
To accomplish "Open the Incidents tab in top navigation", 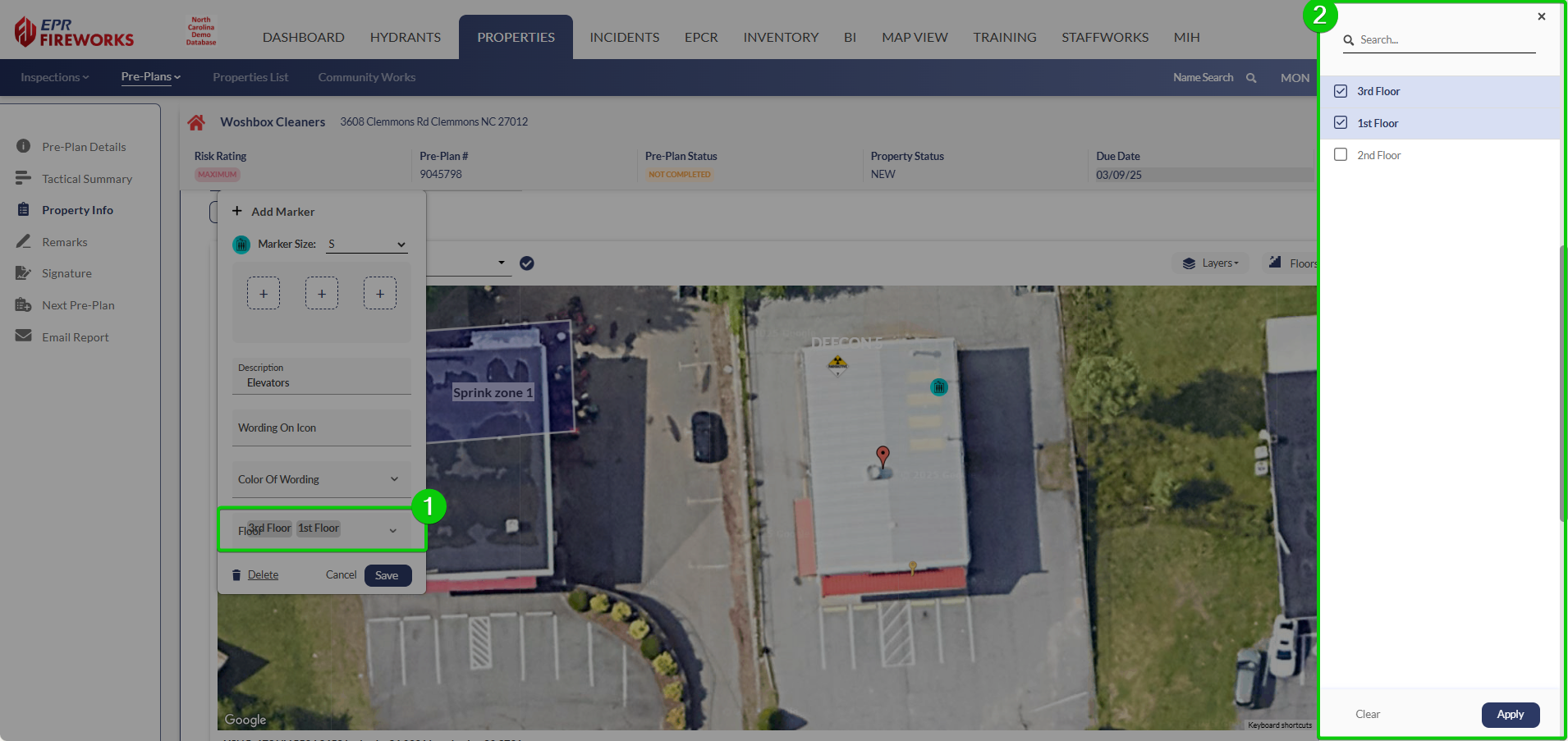I will [624, 38].
